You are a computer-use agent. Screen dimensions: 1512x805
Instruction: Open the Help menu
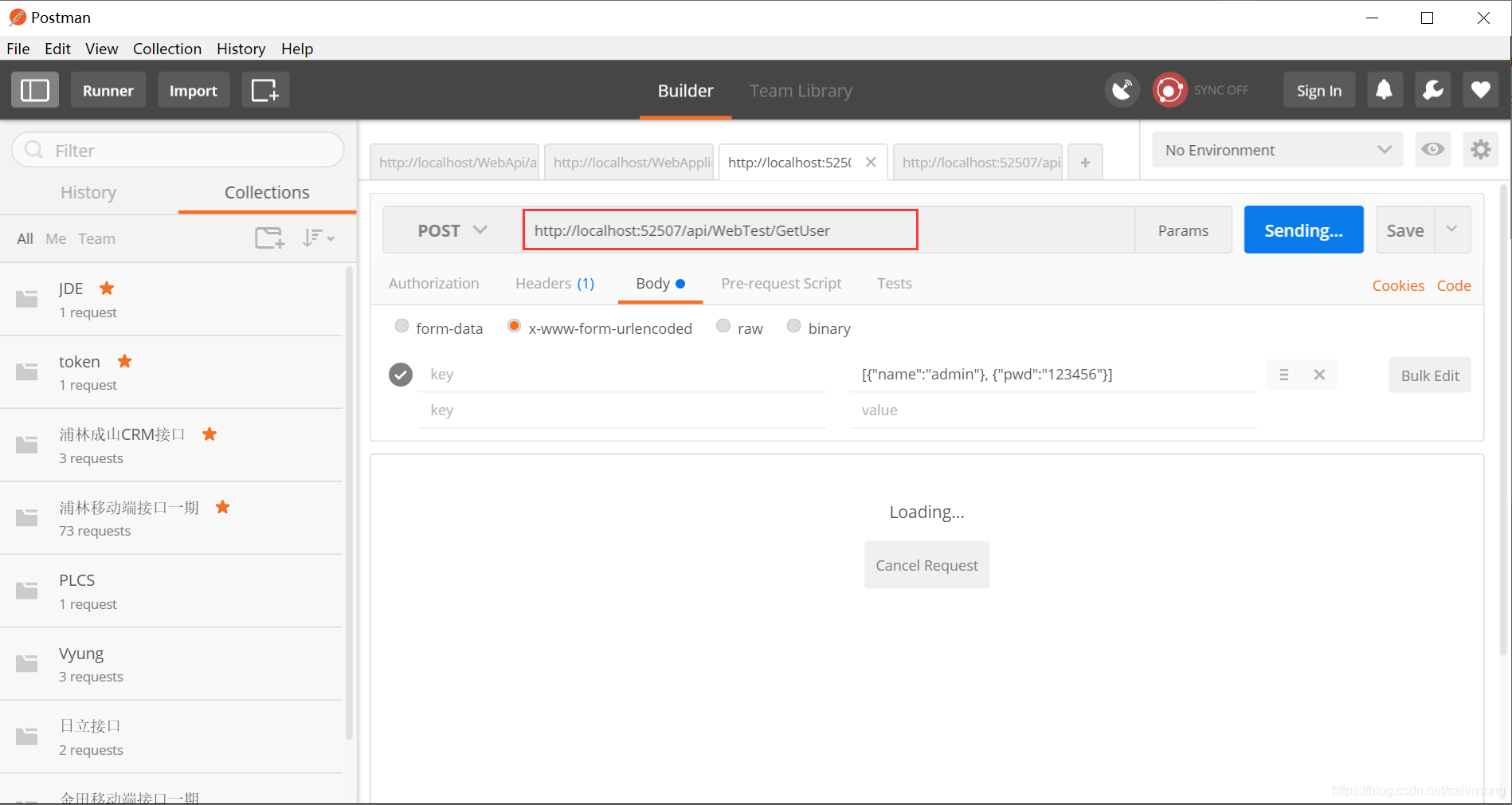tap(297, 49)
